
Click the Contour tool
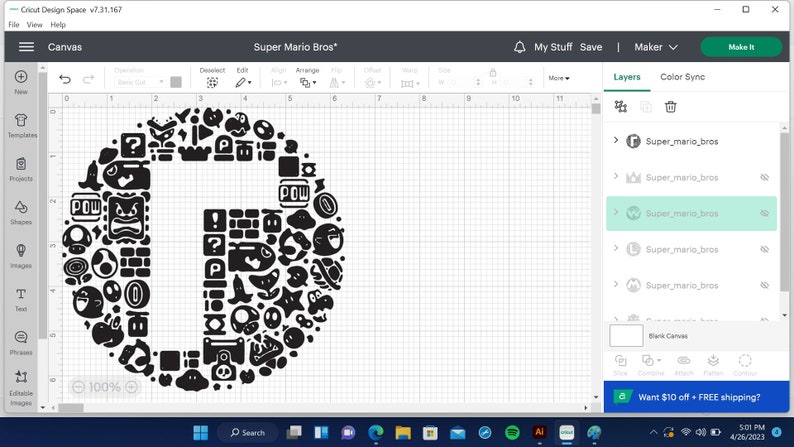click(x=745, y=364)
